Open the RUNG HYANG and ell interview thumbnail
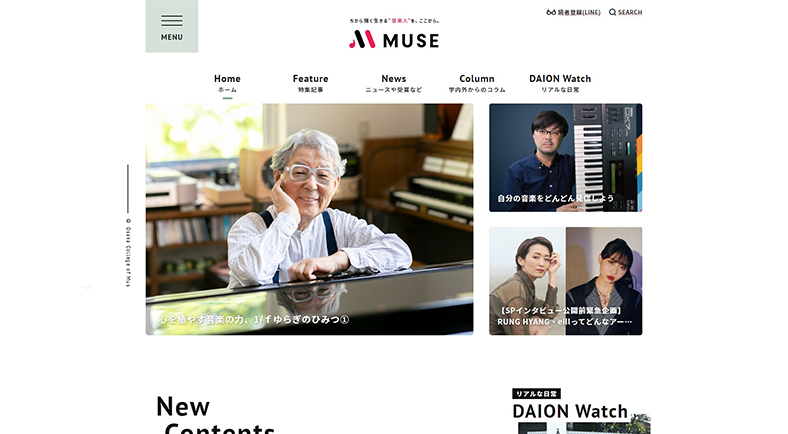This screenshot has width=788, height=434. tap(565, 281)
